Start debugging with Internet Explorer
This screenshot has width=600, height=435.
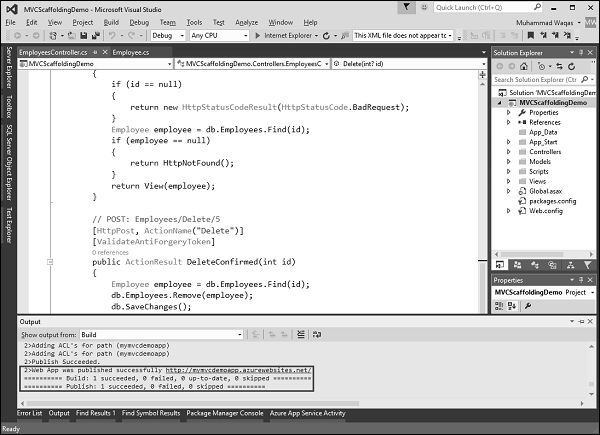pyautogui.click(x=284, y=36)
